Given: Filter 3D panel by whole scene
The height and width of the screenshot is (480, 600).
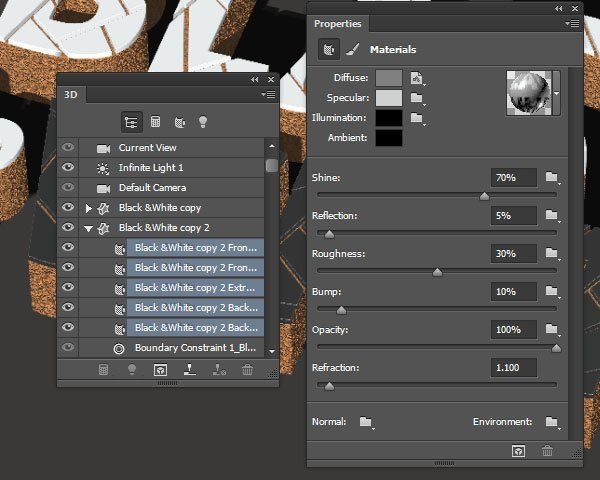Looking at the screenshot, I should click(x=132, y=122).
